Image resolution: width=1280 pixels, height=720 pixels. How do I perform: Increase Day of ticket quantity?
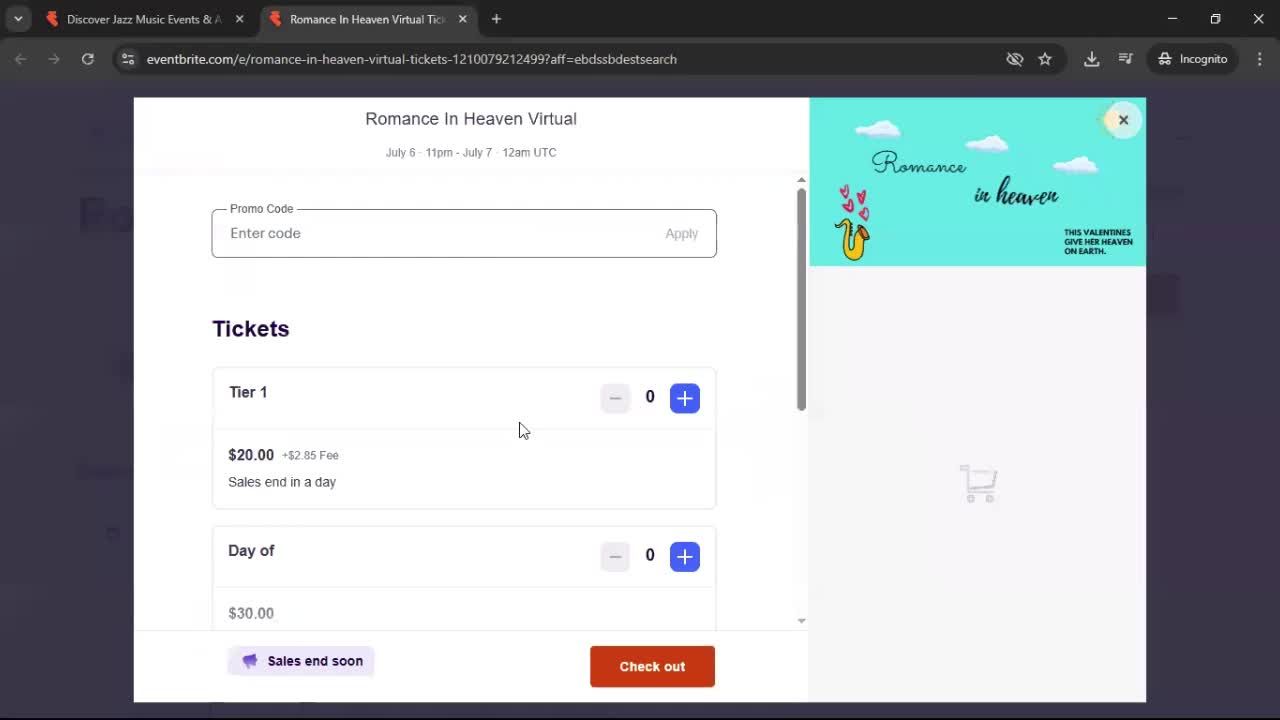tap(685, 556)
